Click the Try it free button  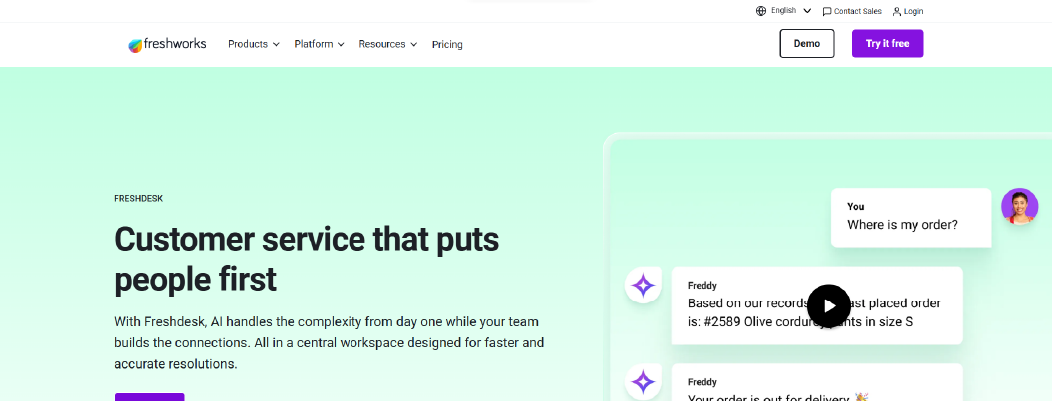pyautogui.click(x=887, y=44)
